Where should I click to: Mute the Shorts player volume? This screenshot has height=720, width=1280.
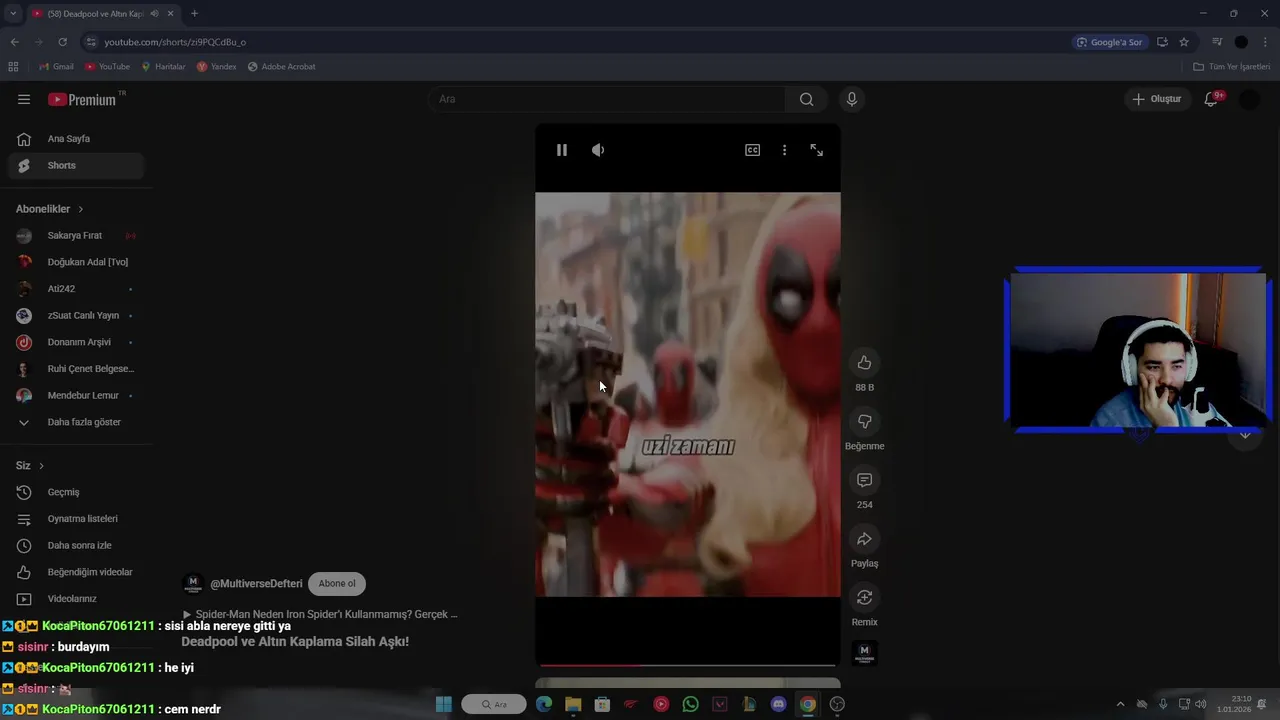(x=598, y=150)
